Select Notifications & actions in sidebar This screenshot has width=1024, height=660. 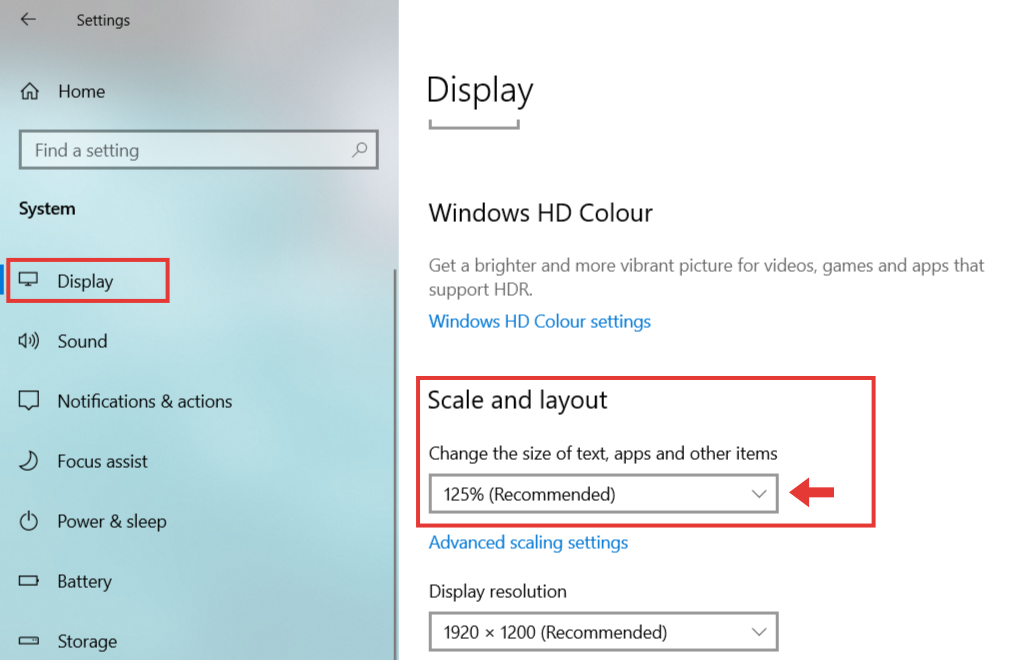click(x=145, y=401)
